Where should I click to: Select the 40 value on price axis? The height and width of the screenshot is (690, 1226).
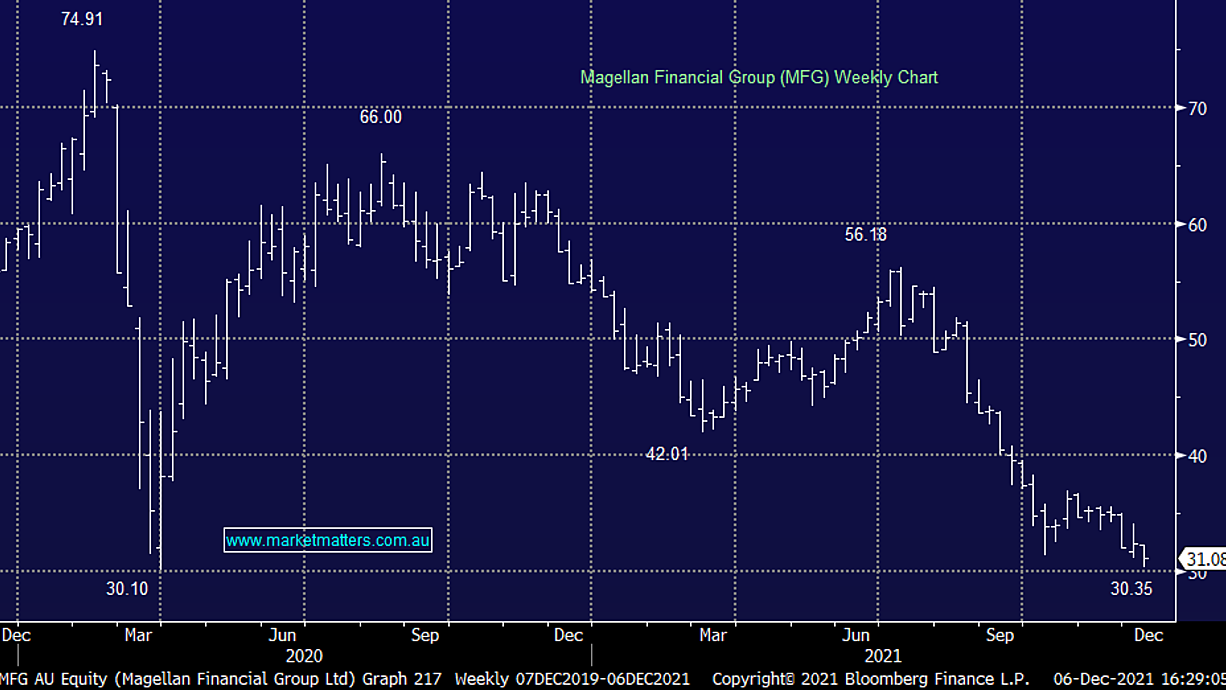pos(1197,456)
